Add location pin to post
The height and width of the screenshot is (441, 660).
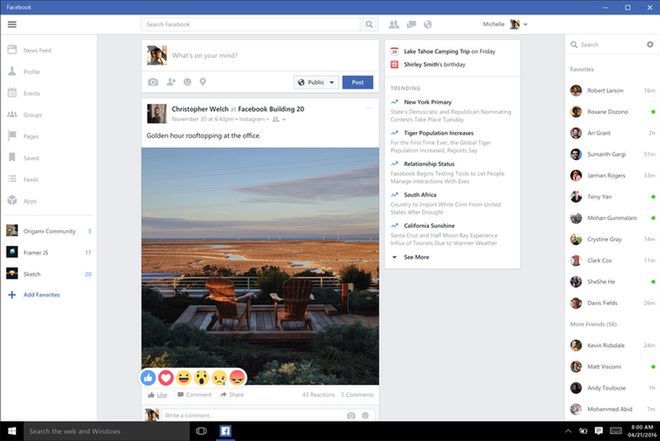pos(203,82)
